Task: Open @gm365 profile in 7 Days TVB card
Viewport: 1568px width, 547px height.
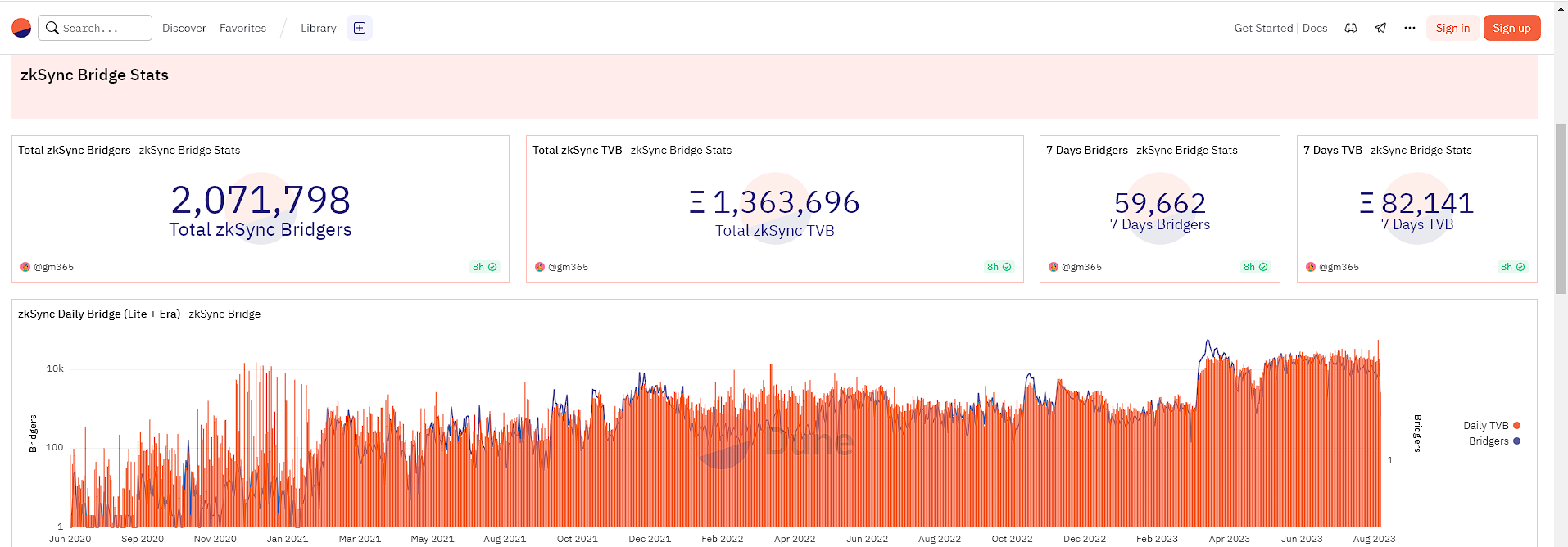Action: (x=1339, y=267)
